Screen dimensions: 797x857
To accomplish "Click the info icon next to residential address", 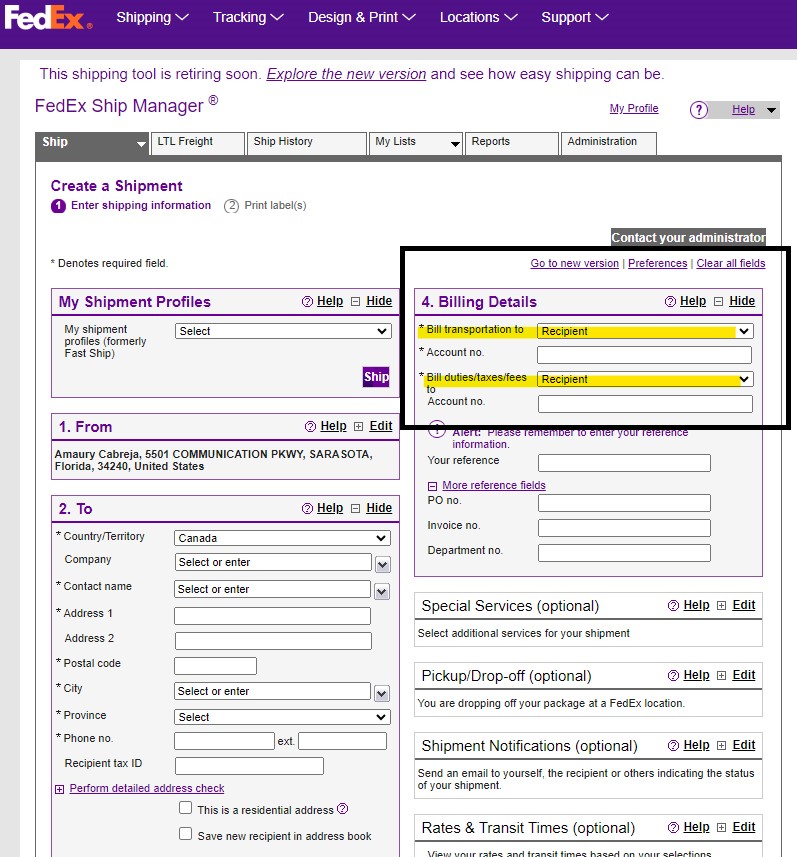I will click(x=343, y=809).
